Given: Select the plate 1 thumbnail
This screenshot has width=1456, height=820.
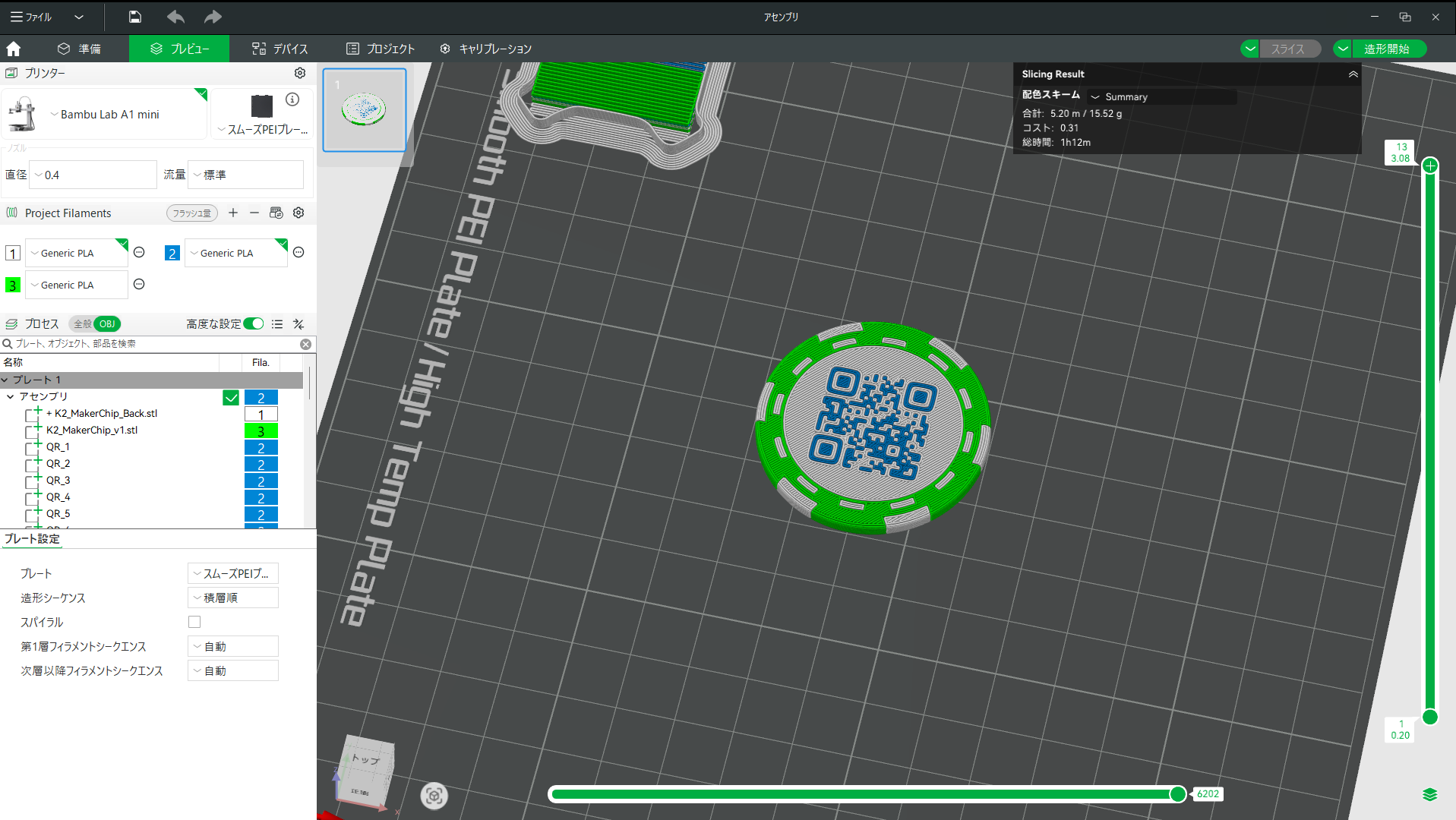Looking at the screenshot, I should (365, 110).
